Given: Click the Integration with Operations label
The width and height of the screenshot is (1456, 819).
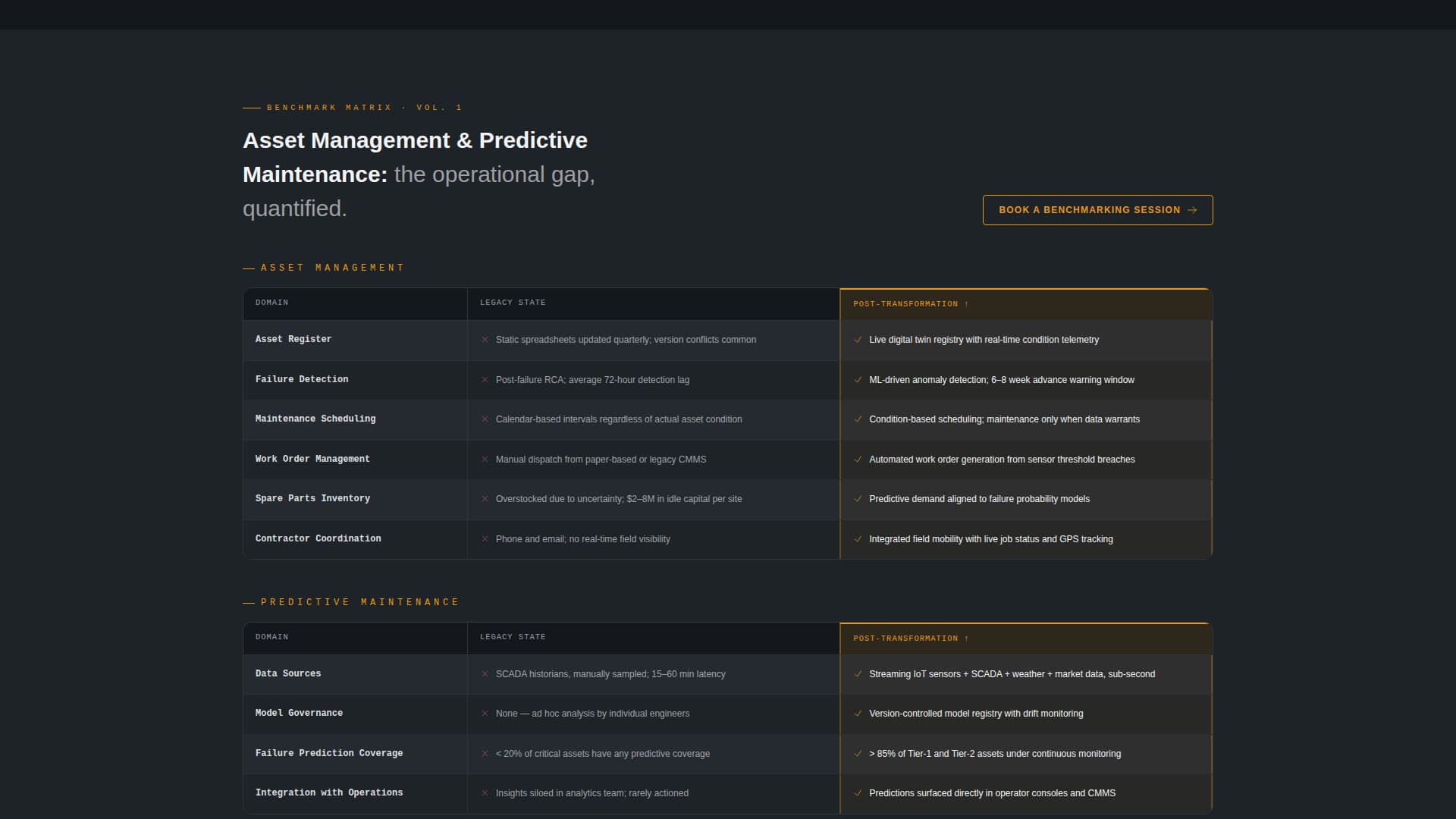Looking at the screenshot, I should point(329,792).
